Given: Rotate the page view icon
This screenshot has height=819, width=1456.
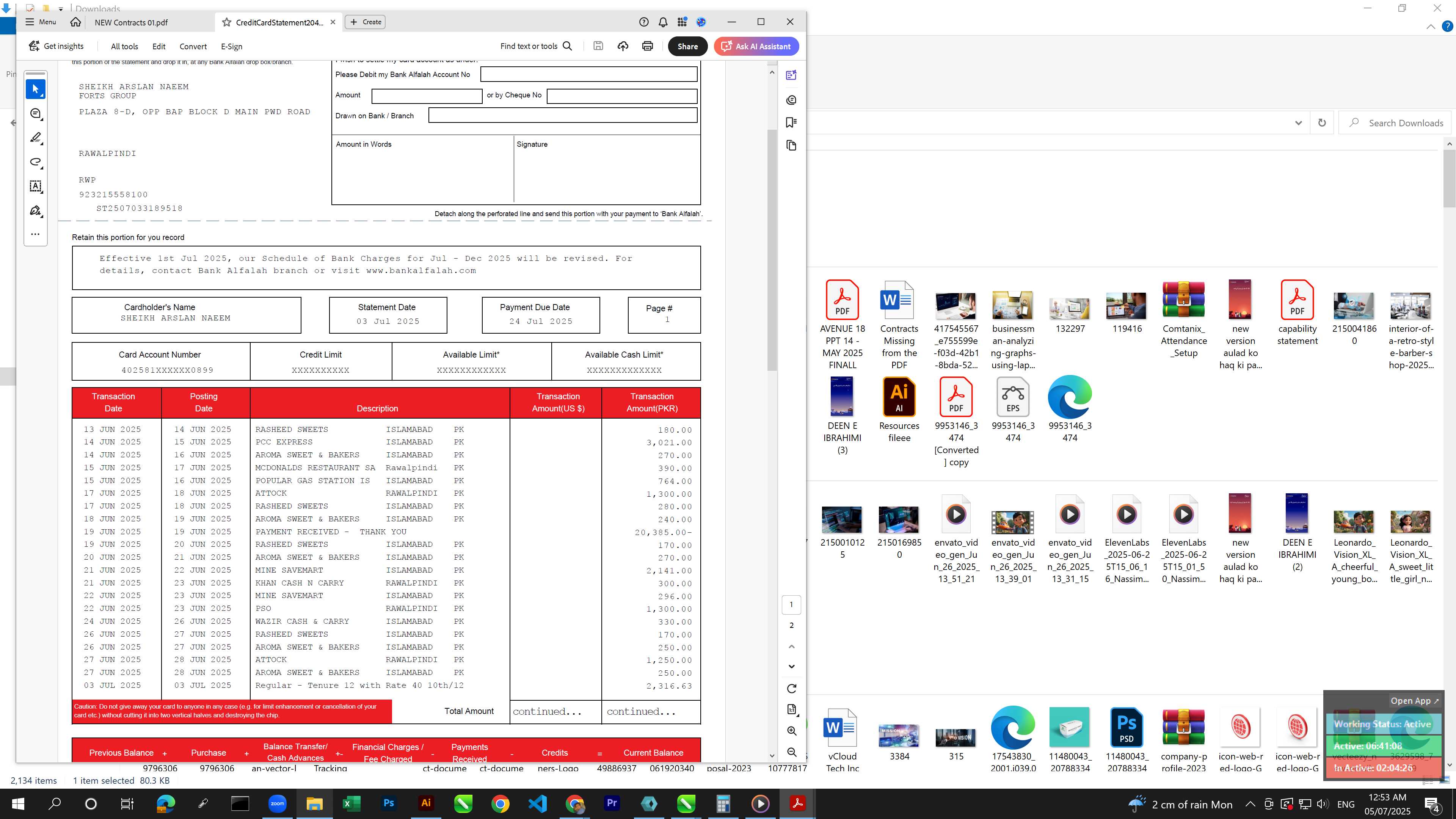Looking at the screenshot, I should [x=791, y=689].
